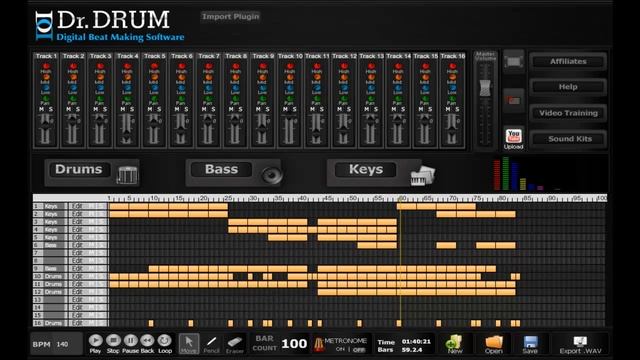Click the first note block on row 1
640x360 pixels.
[119, 206]
